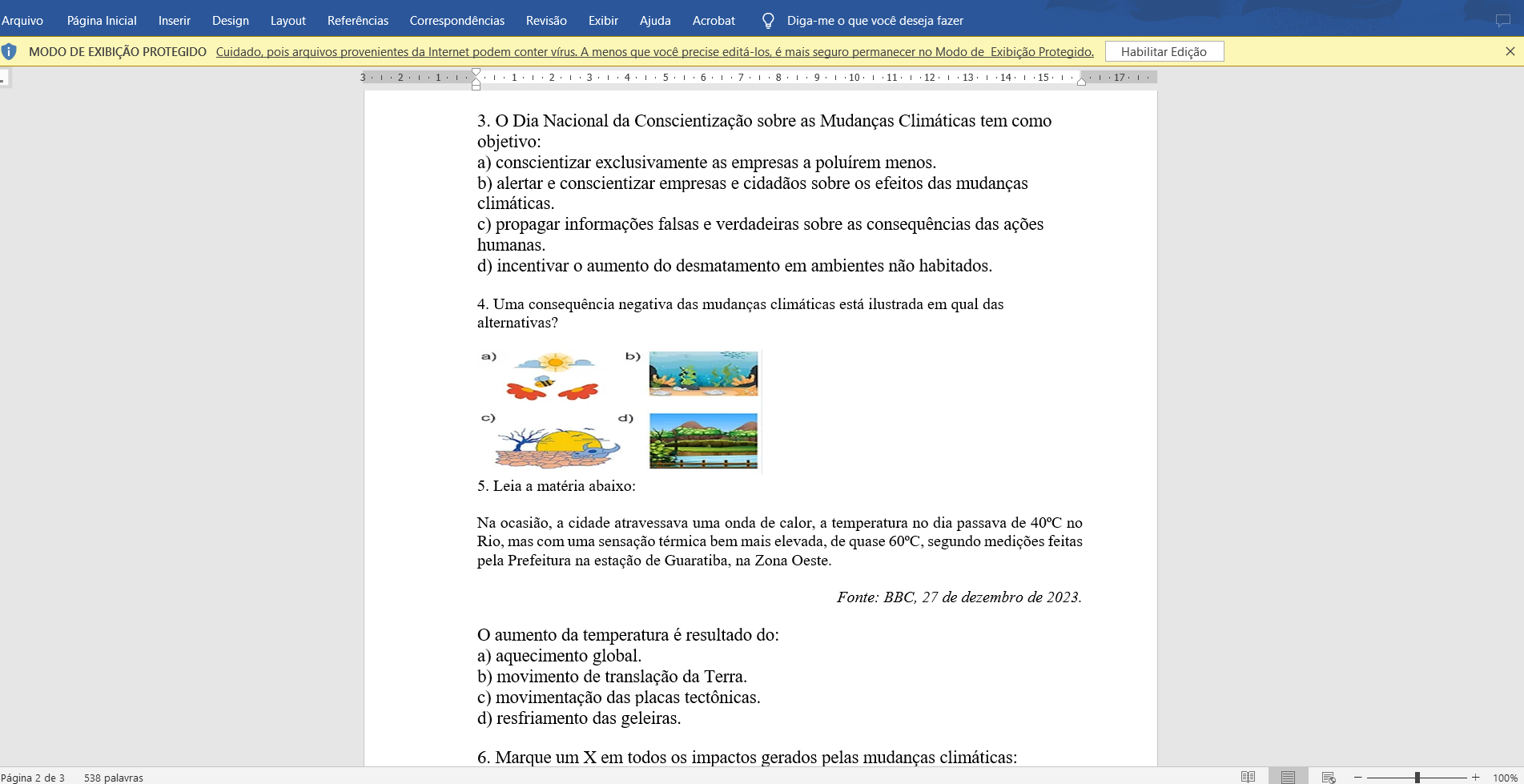Screen dimensions: 1524x784
Task: Click 'b) movimento de translação da Terra.'
Action: coord(612,677)
